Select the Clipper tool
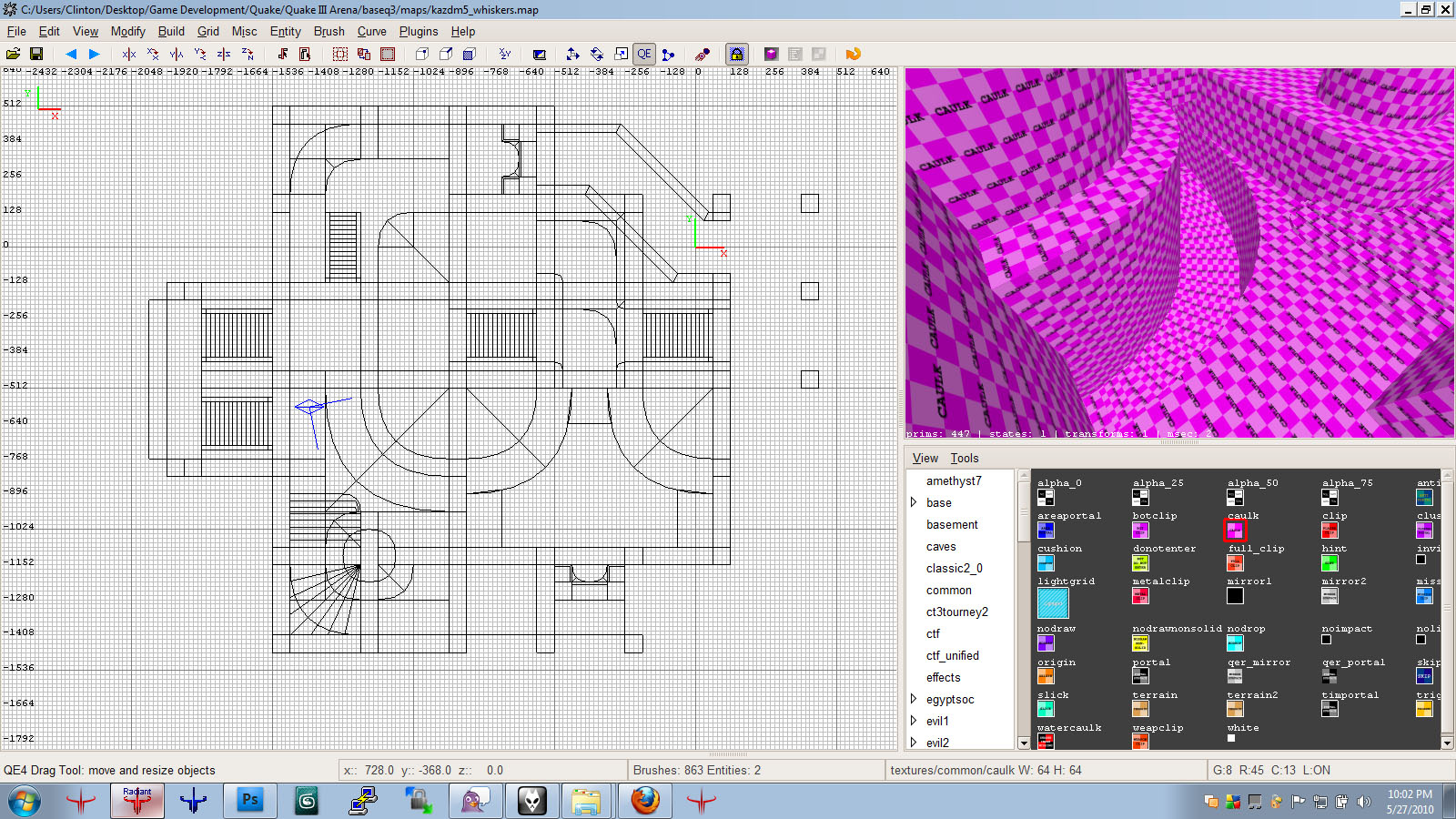Image resolution: width=1456 pixels, height=819 pixels. coord(669,55)
